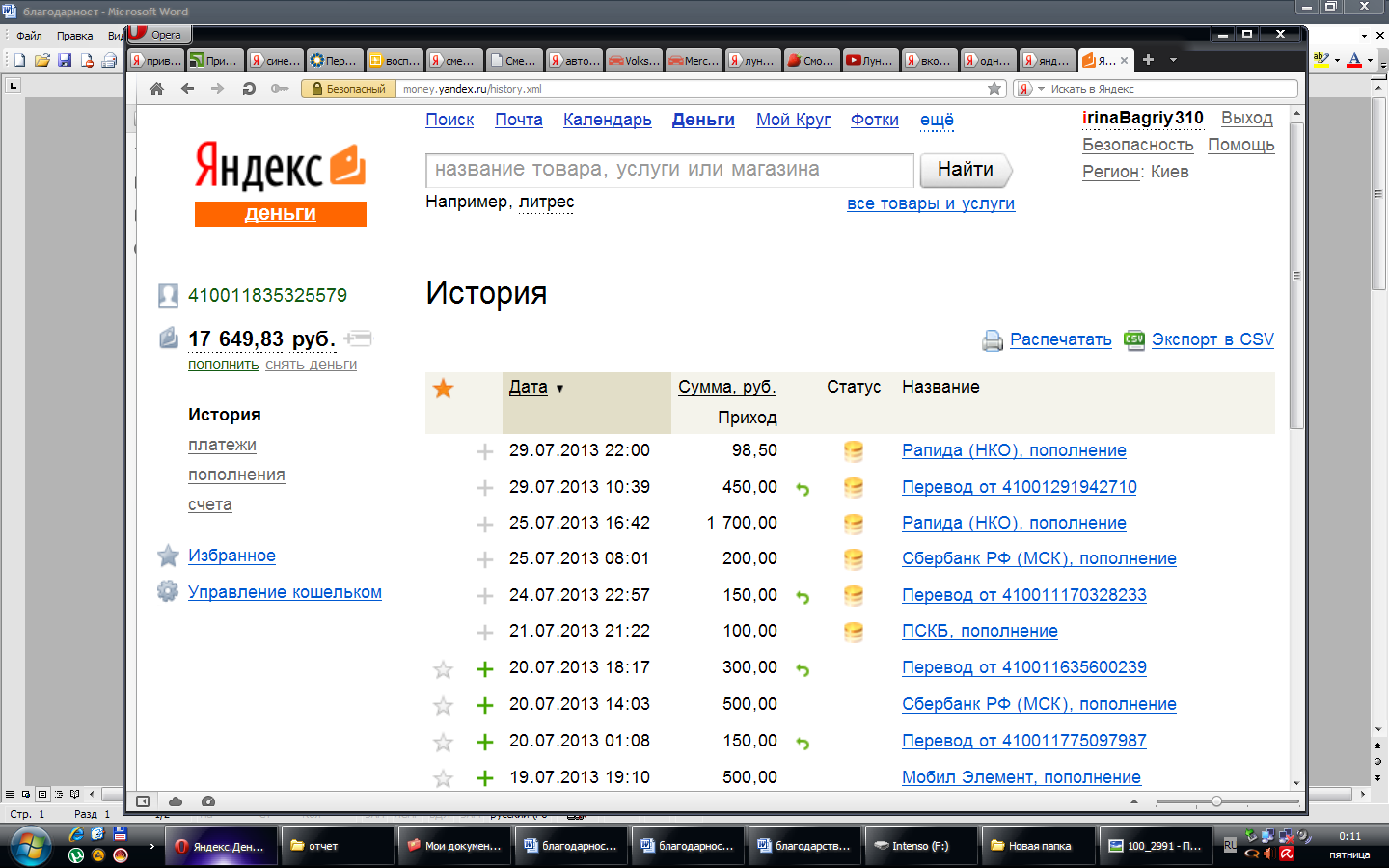Bookmark page with address bar star
Screen dimensions: 1389x868
pos(994,89)
